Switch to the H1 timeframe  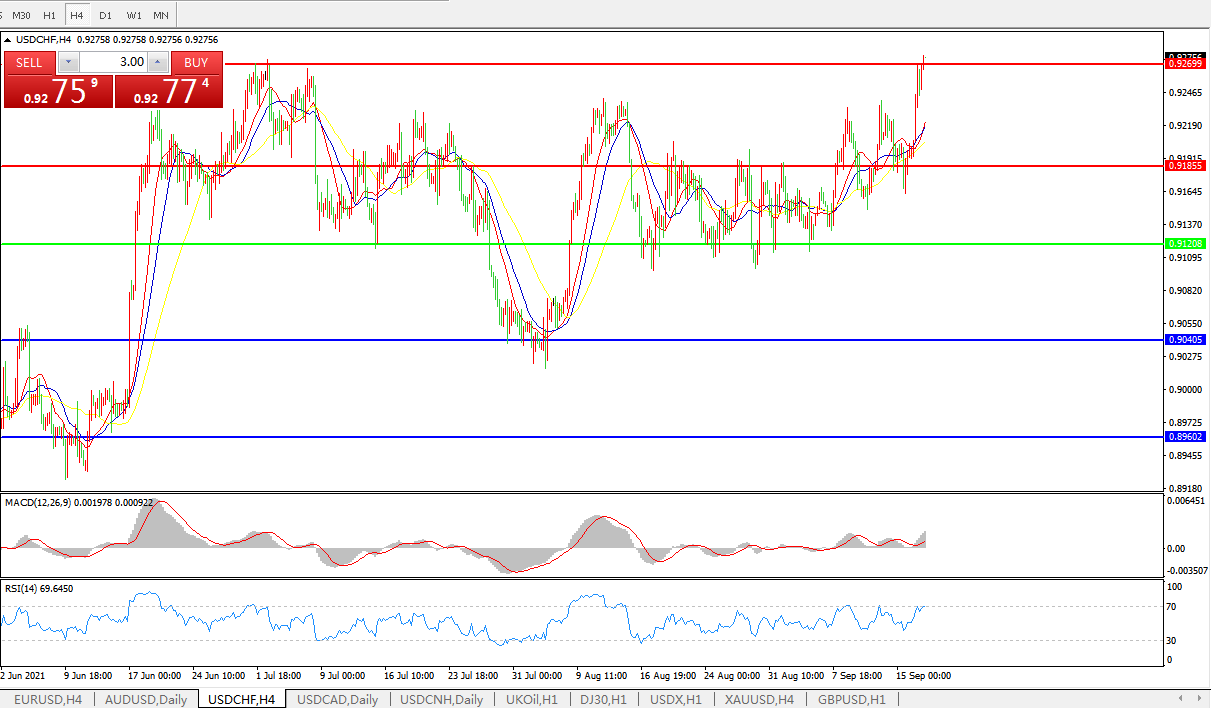(x=49, y=15)
